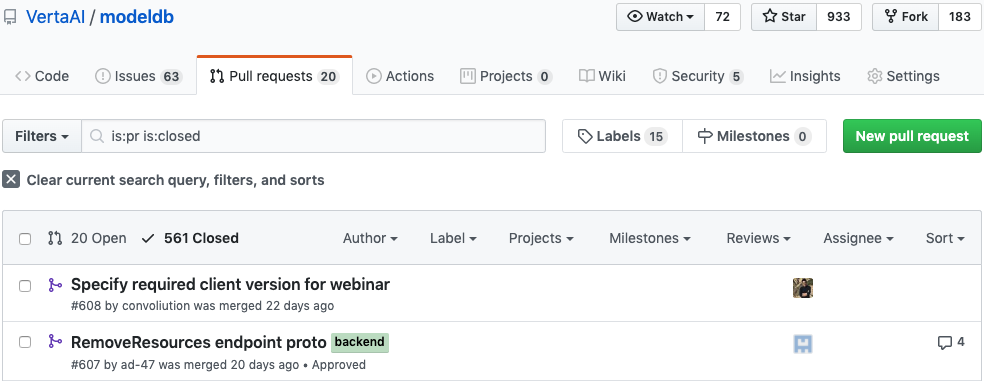Open the repository Projects tab
This screenshot has height=381, width=984.
coord(506,77)
